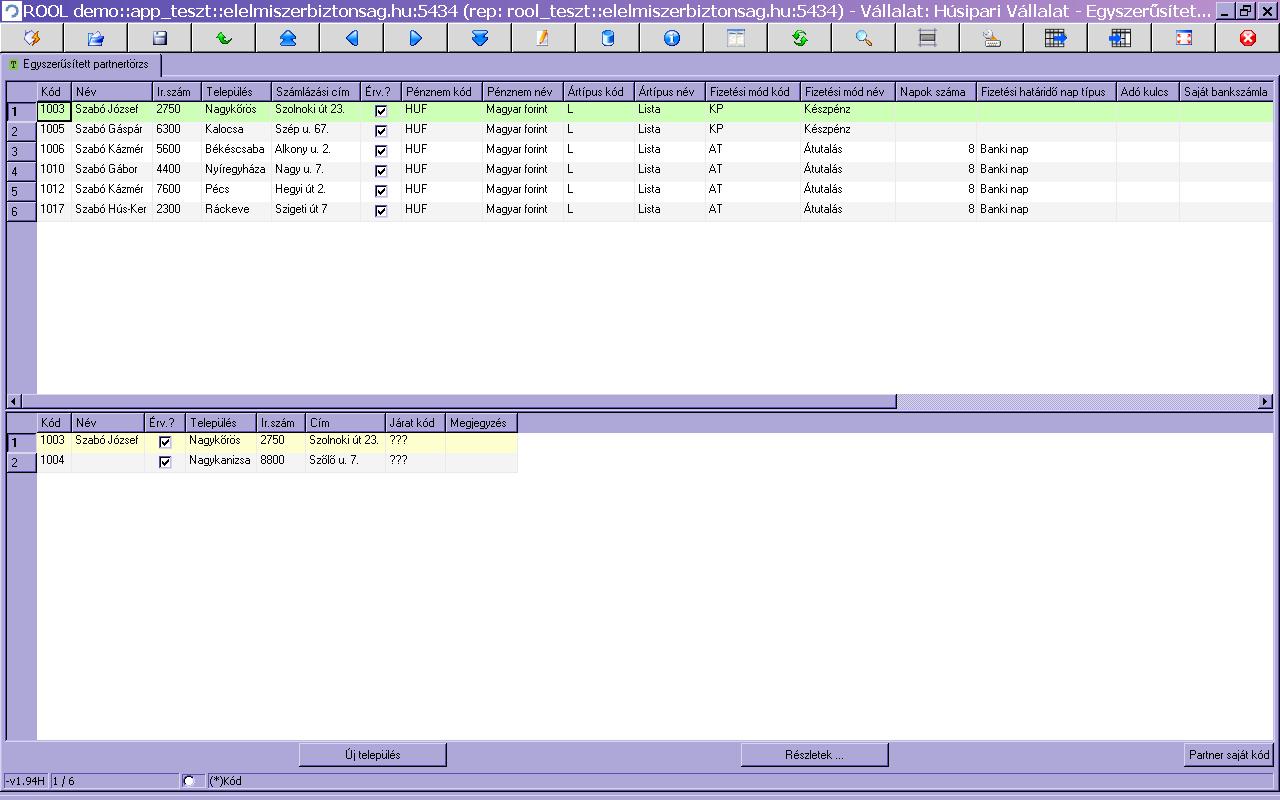1280x800 pixels.
Task: Toggle Érv. checkbox in Nagykanizsa row
Action: [x=165, y=462]
